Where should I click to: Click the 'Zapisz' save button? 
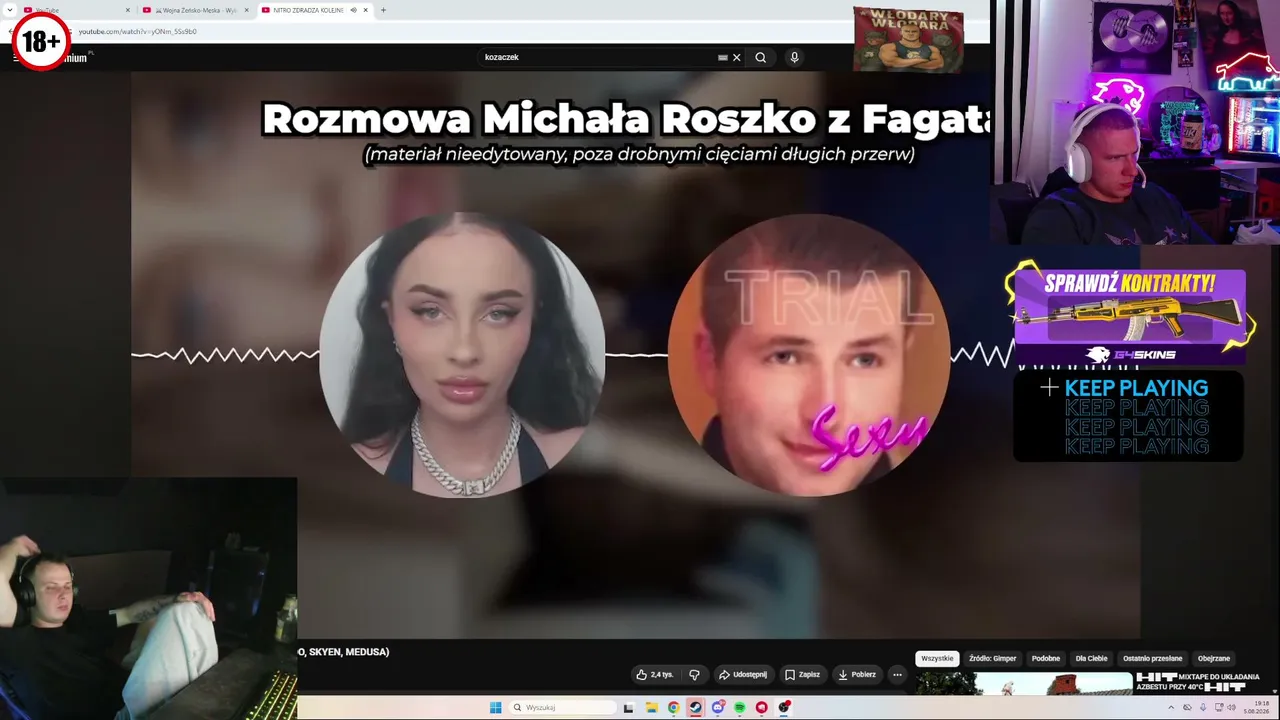pos(802,674)
